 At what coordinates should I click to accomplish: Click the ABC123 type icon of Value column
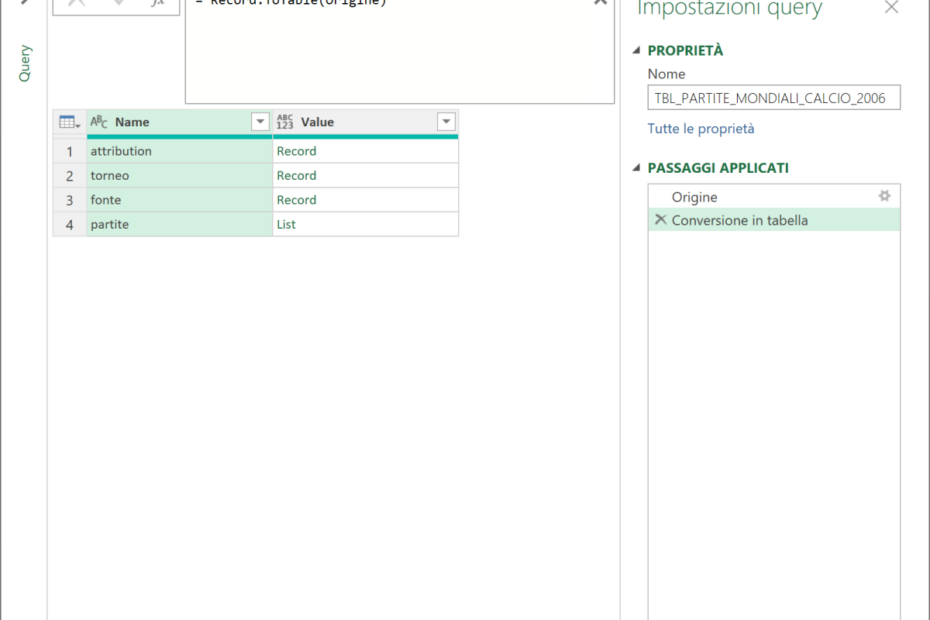click(x=285, y=122)
